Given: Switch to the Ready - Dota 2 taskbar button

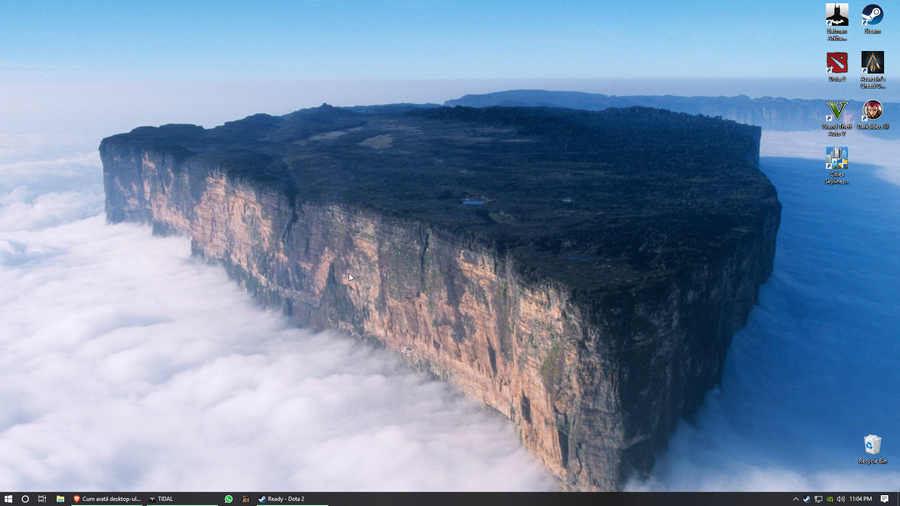Looking at the screenshot, I should 292,498.
